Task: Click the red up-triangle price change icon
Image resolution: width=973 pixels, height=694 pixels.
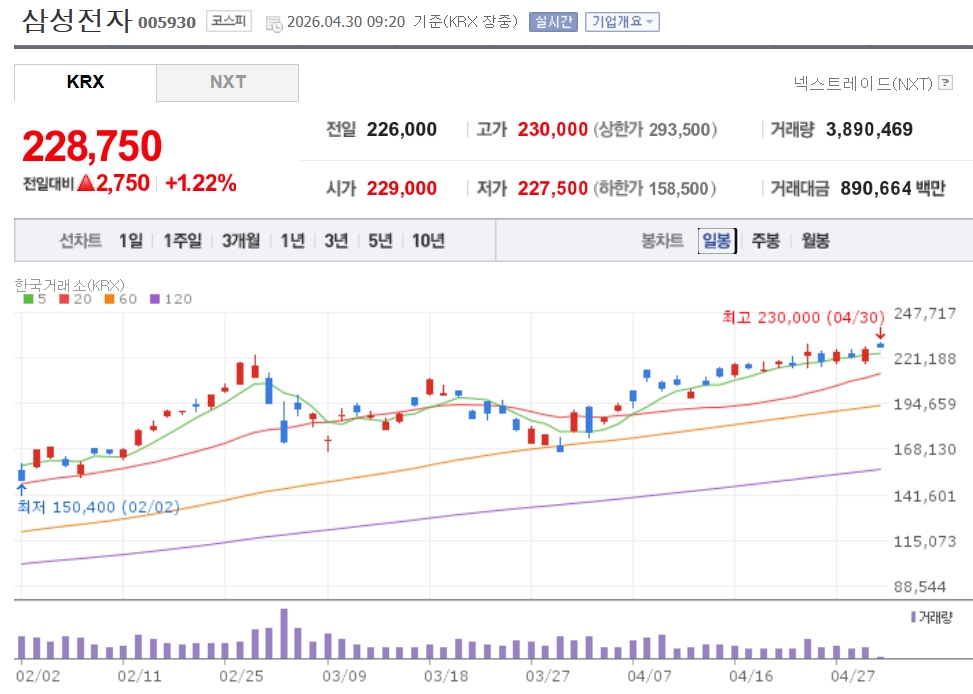Action: pos(85,183)
